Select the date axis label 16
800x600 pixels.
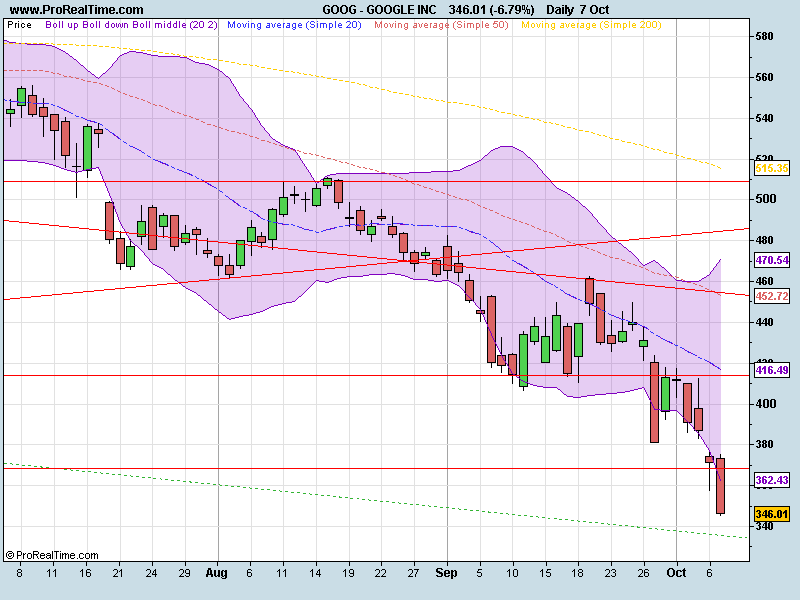click(85, 573)
